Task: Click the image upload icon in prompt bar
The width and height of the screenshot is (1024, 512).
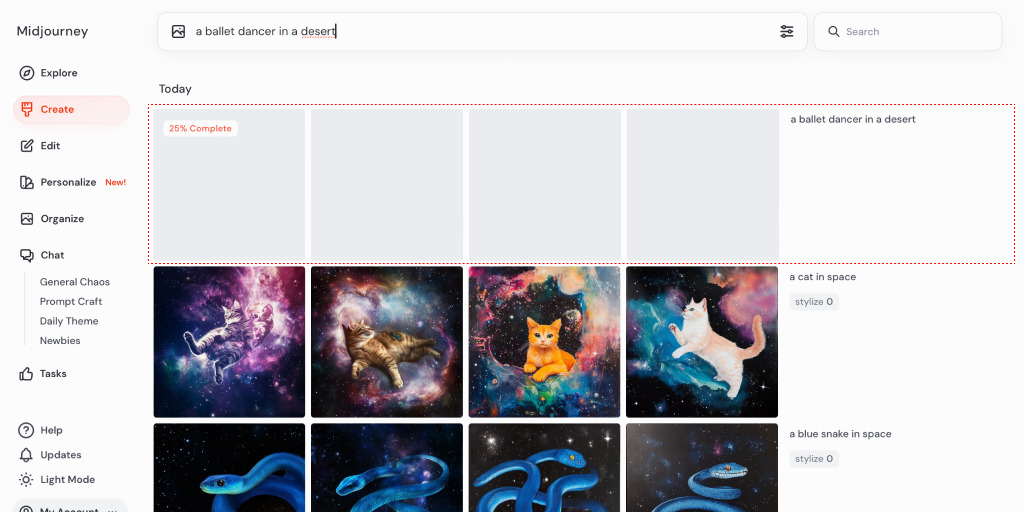Action: click(x=178, y=31)
